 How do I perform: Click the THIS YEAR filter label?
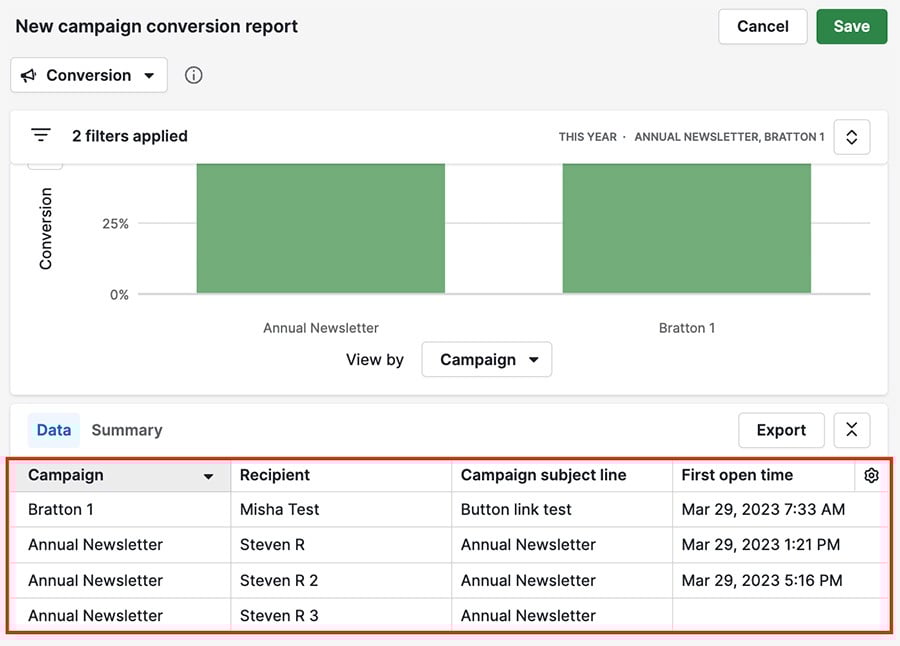point(588,136)
